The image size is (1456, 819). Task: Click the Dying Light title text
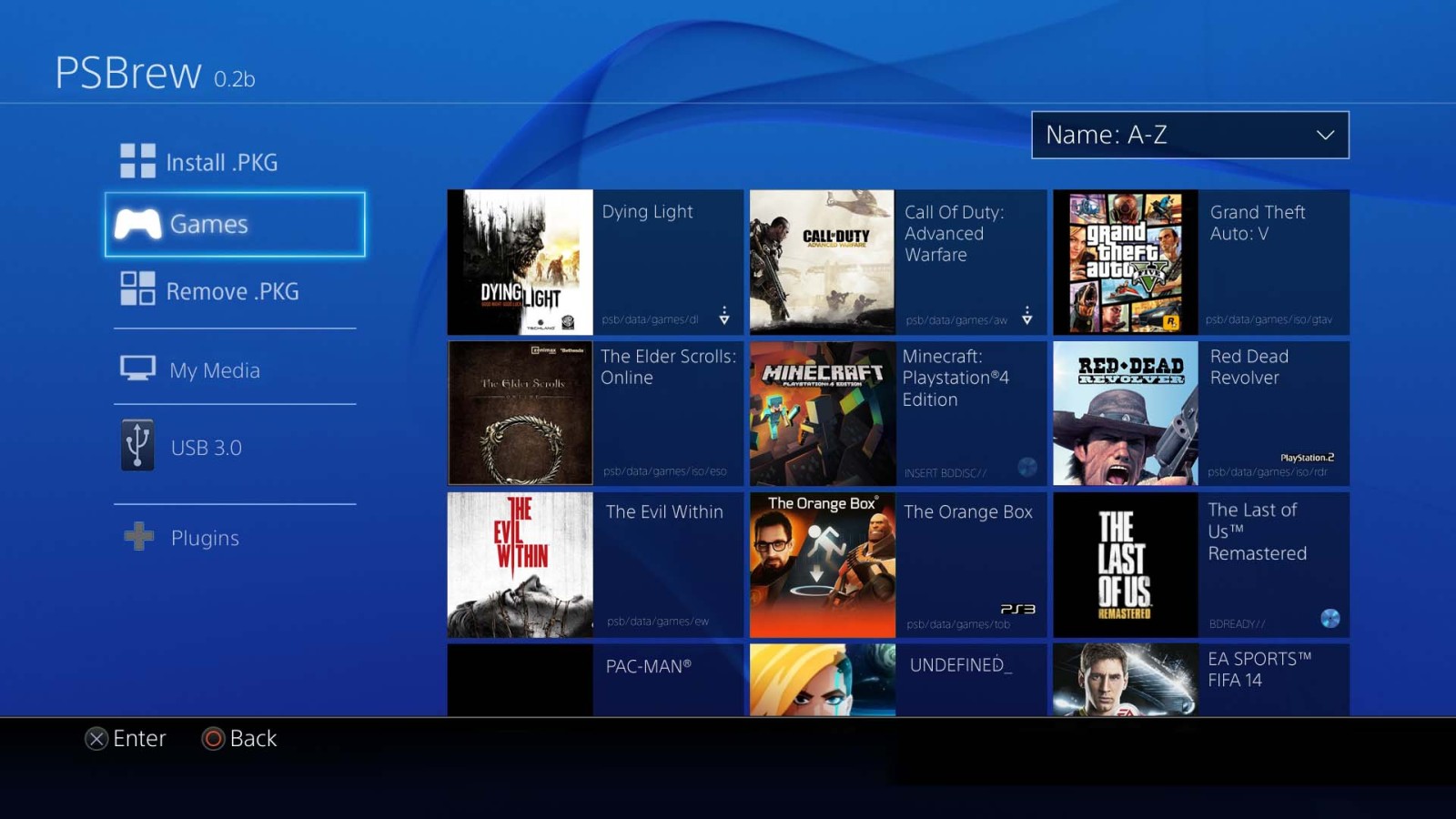pyautogui.click(x=647, y=212)
